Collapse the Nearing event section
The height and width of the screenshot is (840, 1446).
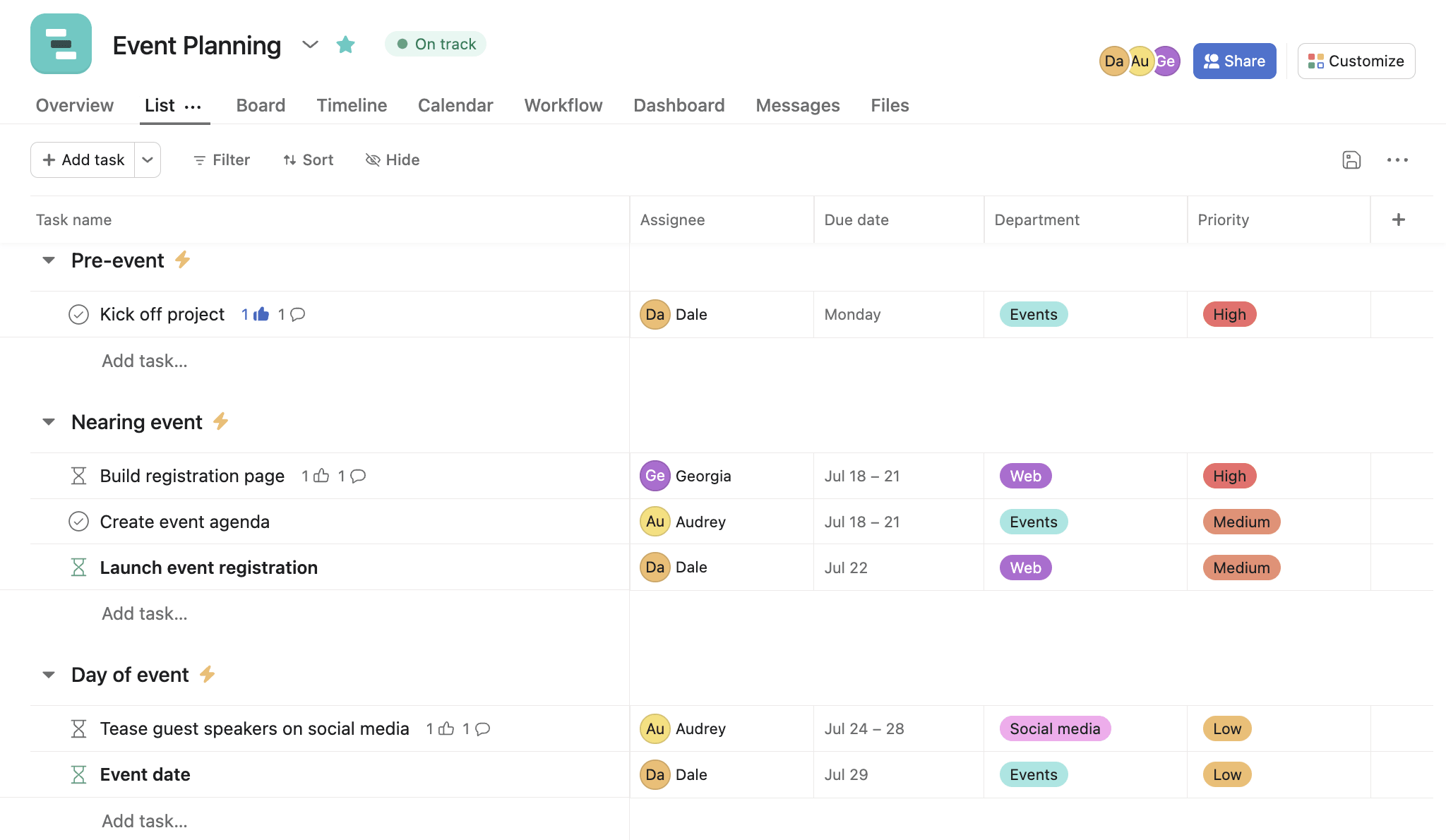coord(47,421)
